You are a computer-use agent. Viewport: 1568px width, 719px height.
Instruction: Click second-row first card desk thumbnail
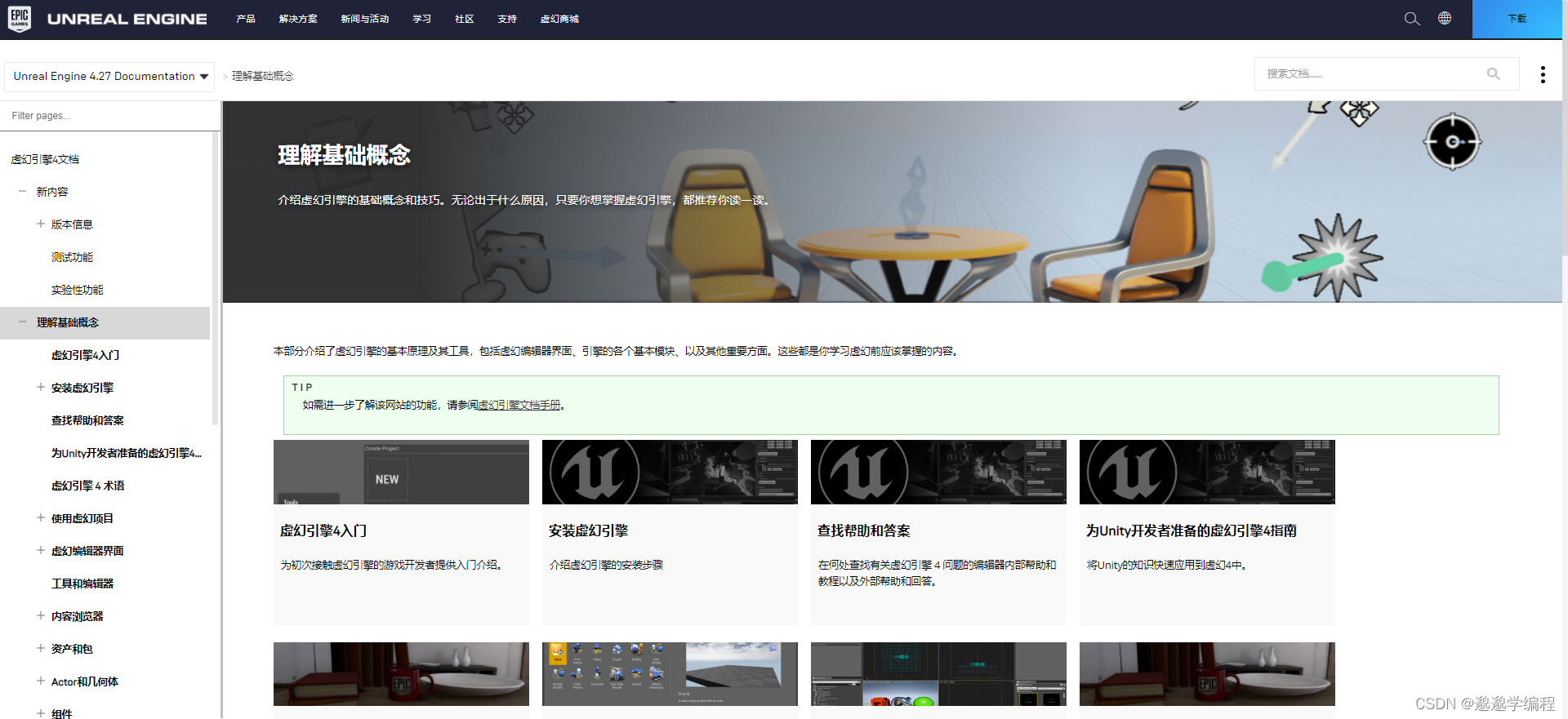(x=401, y=674)
